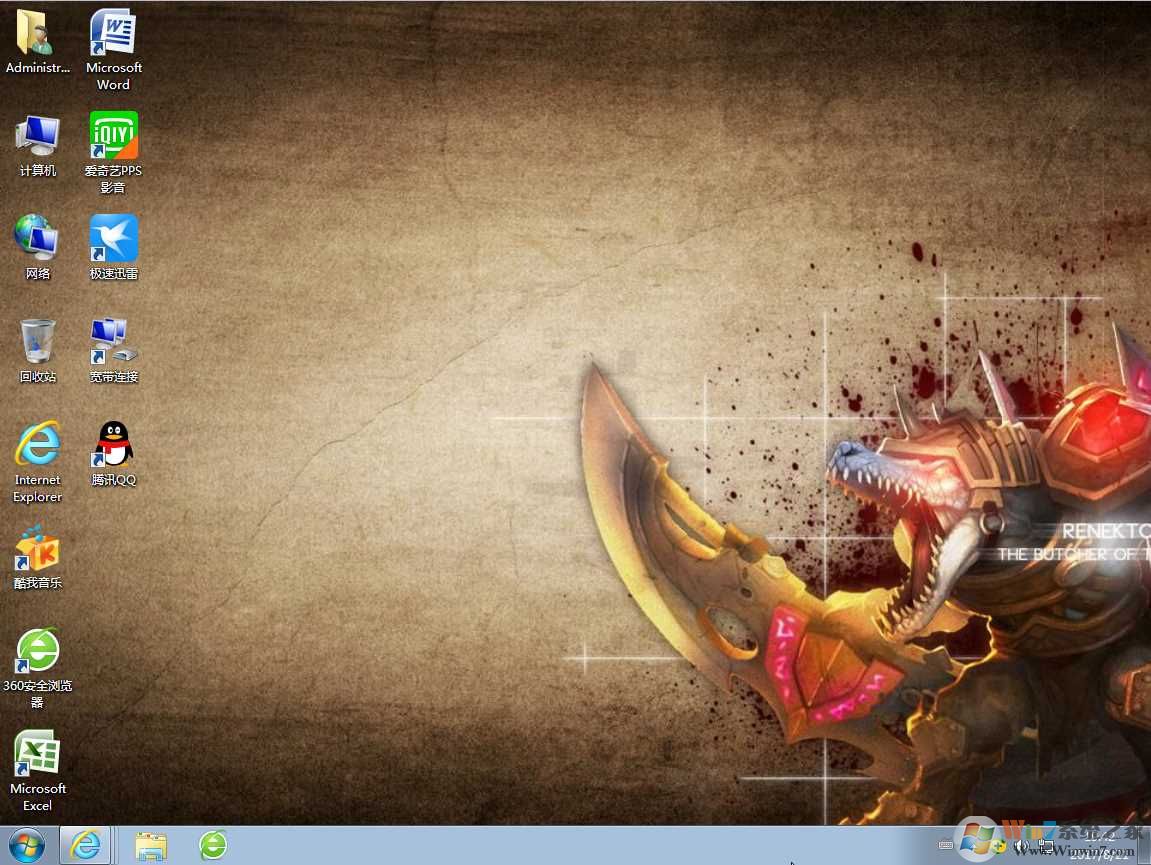Screen dimensions: 1151x865
Task: Launch the 极速迅雷 shortcut
Action: (113, 248)
